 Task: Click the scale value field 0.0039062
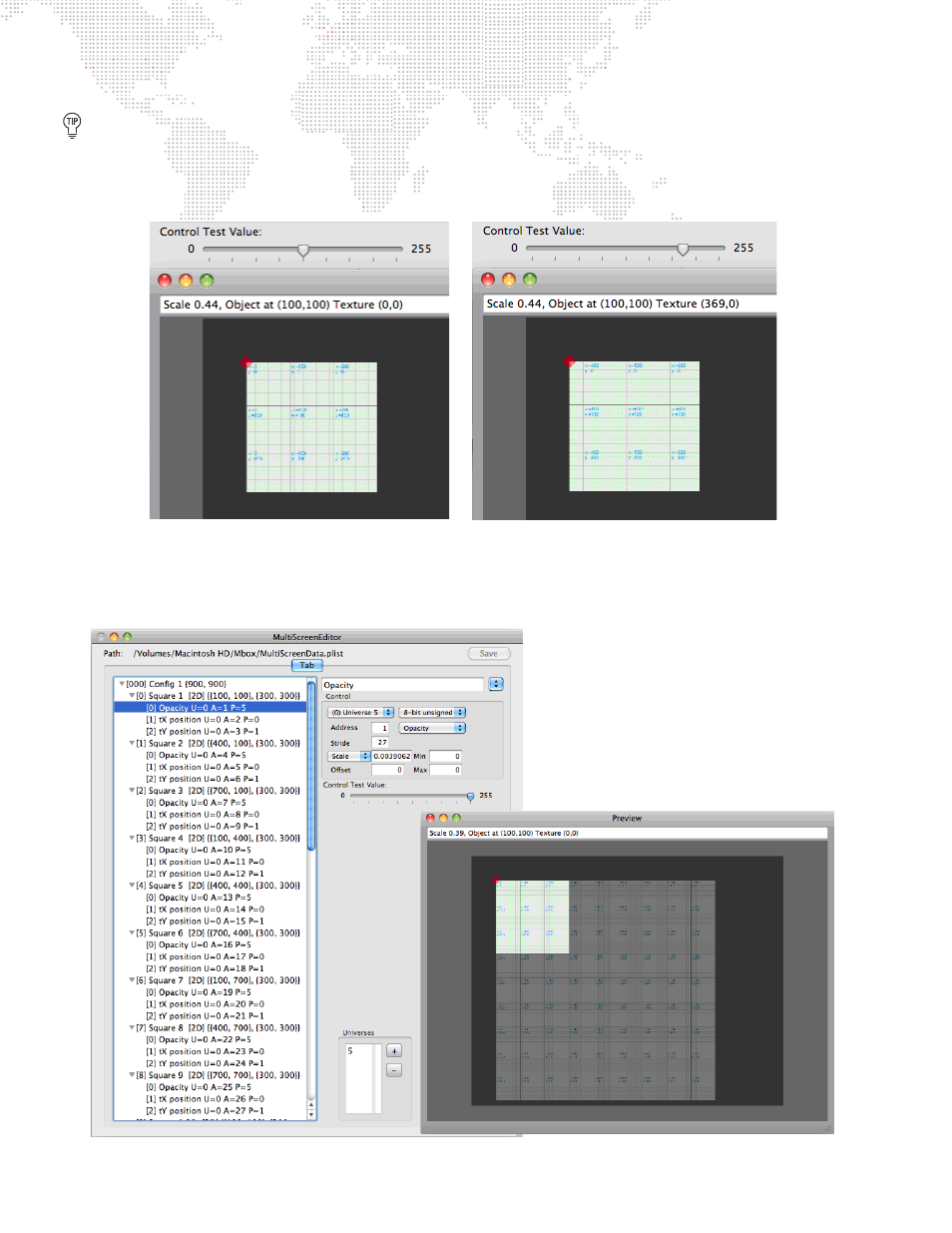tap(391, 756)
